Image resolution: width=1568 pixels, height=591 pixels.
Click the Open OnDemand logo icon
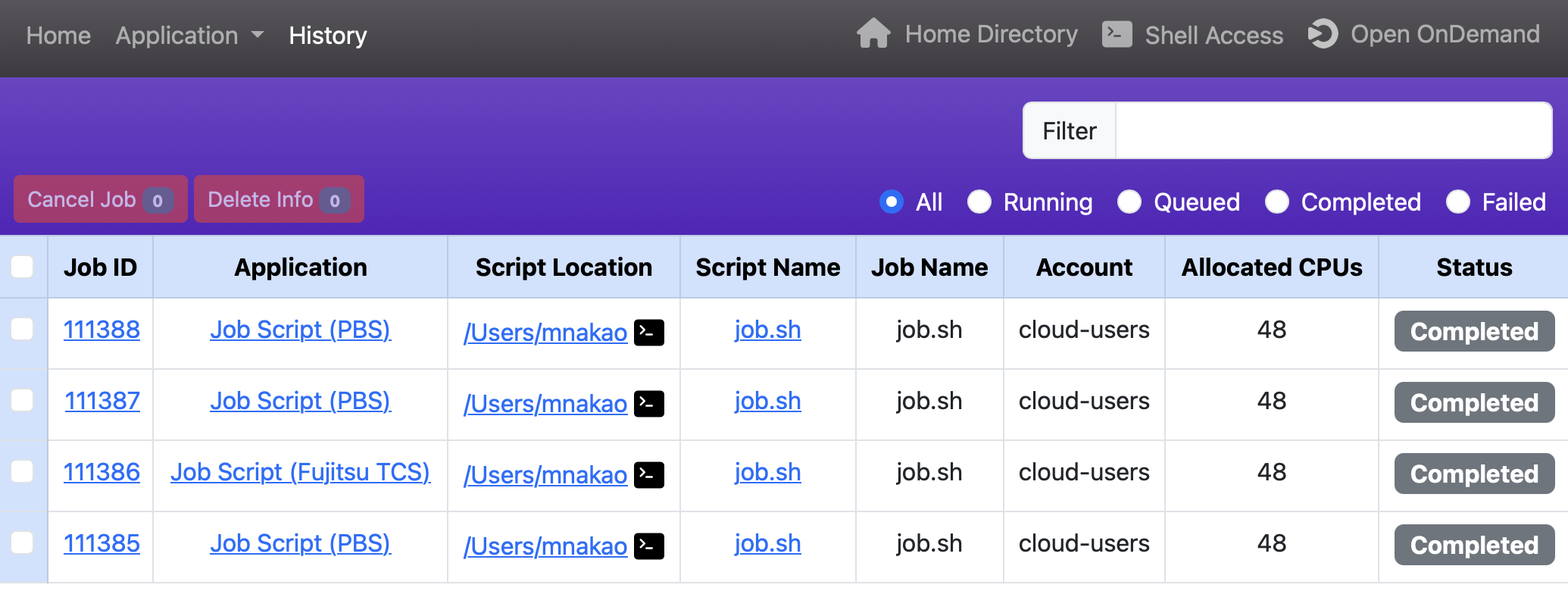point(1323,34)
